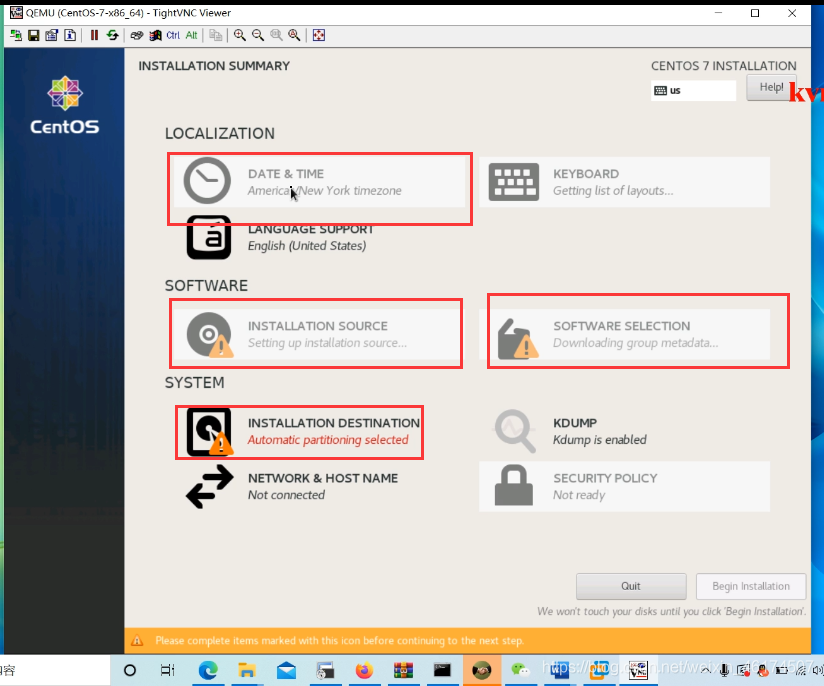Screen dimensions: 824x686
Task: Show hidden tray icons with the chevron
Action: 706,670
